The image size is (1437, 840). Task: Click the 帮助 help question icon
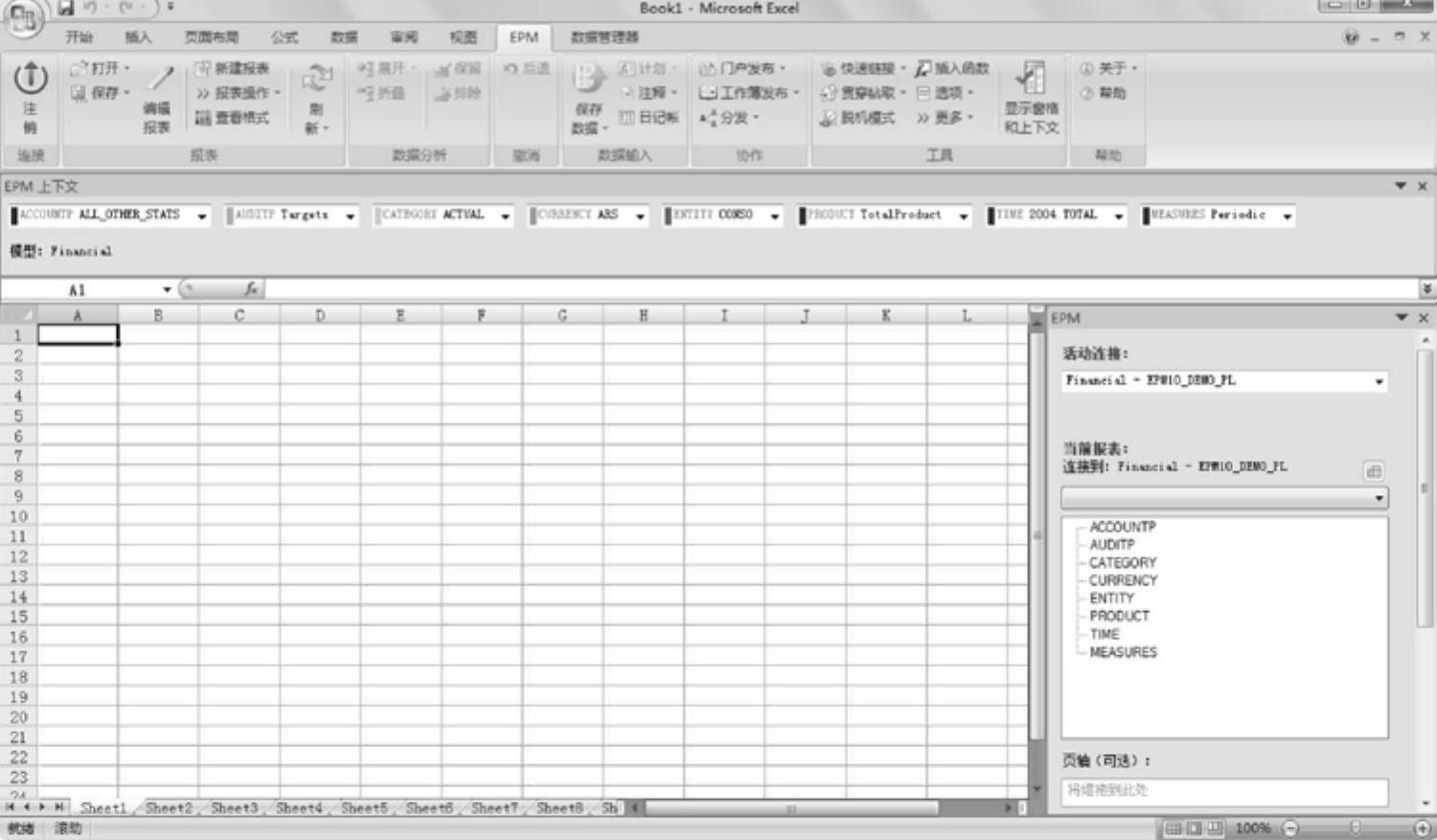1086,93
